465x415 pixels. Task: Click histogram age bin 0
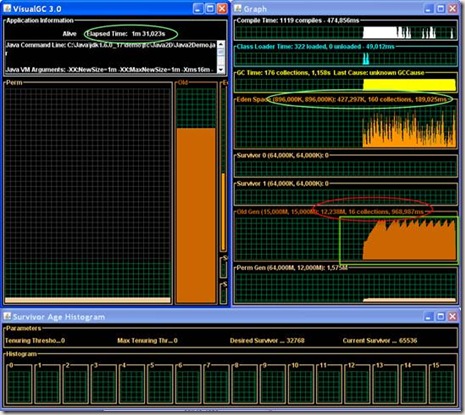pos(20,384)
